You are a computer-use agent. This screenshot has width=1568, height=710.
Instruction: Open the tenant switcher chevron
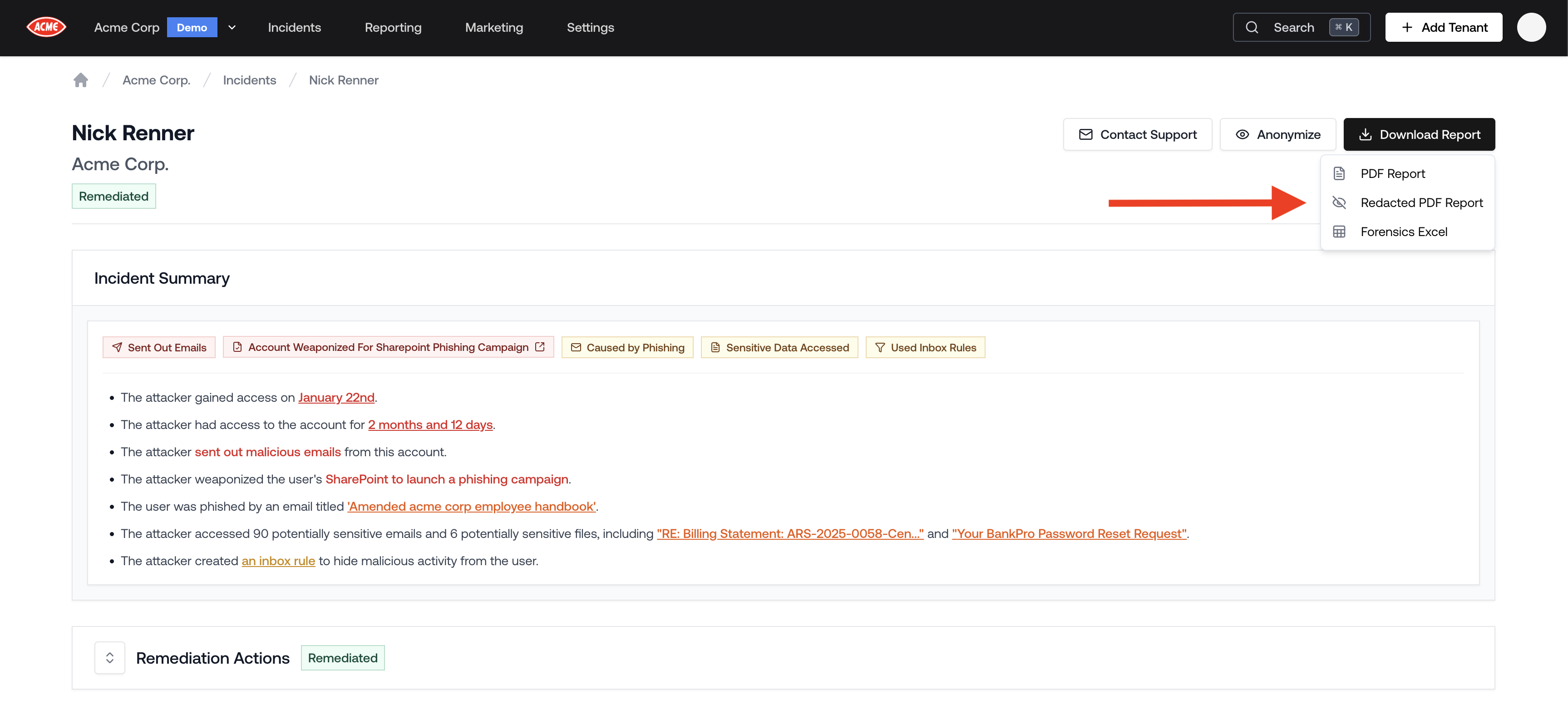232,27
